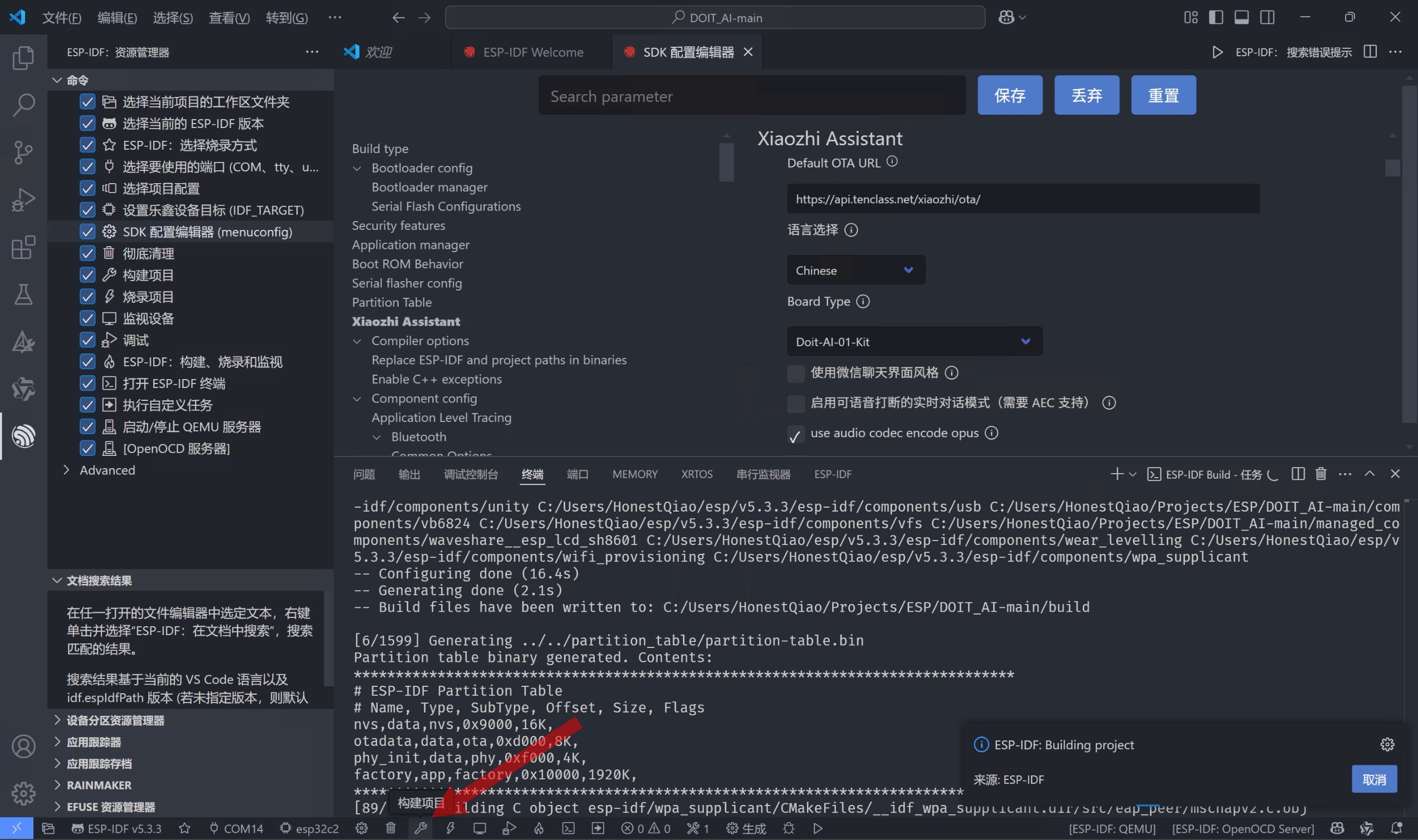Open the Board Type Doit-AI-01-Kit dropdown
Viewport: 1418px width, 840px height.
coord(914,341)
